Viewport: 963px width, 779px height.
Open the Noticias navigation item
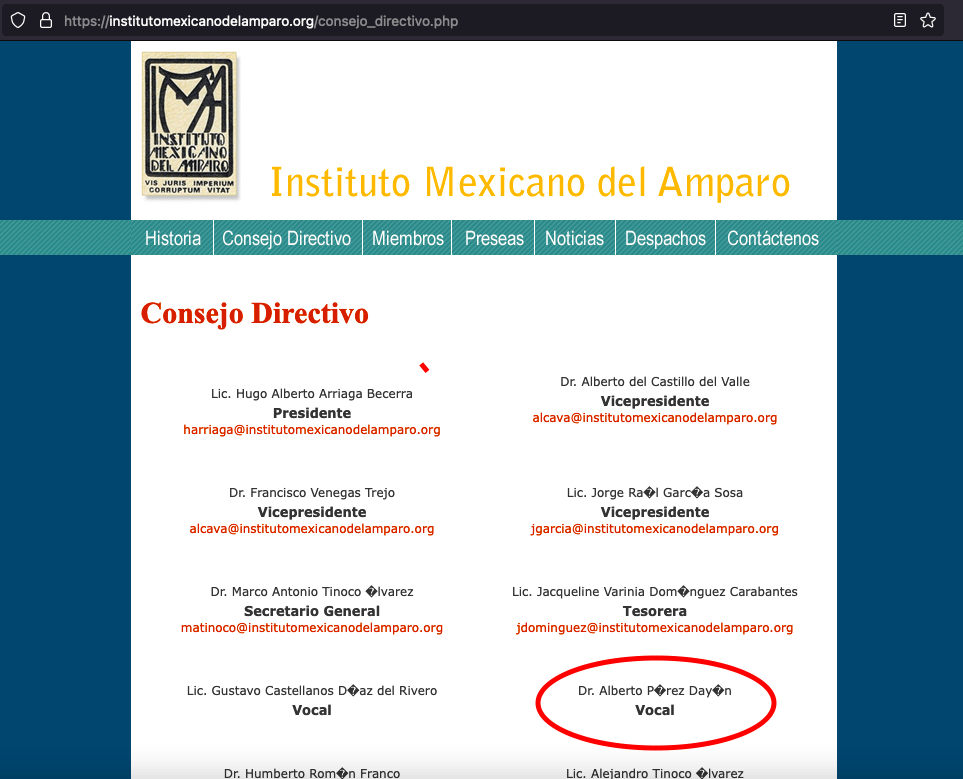point(574,238)
